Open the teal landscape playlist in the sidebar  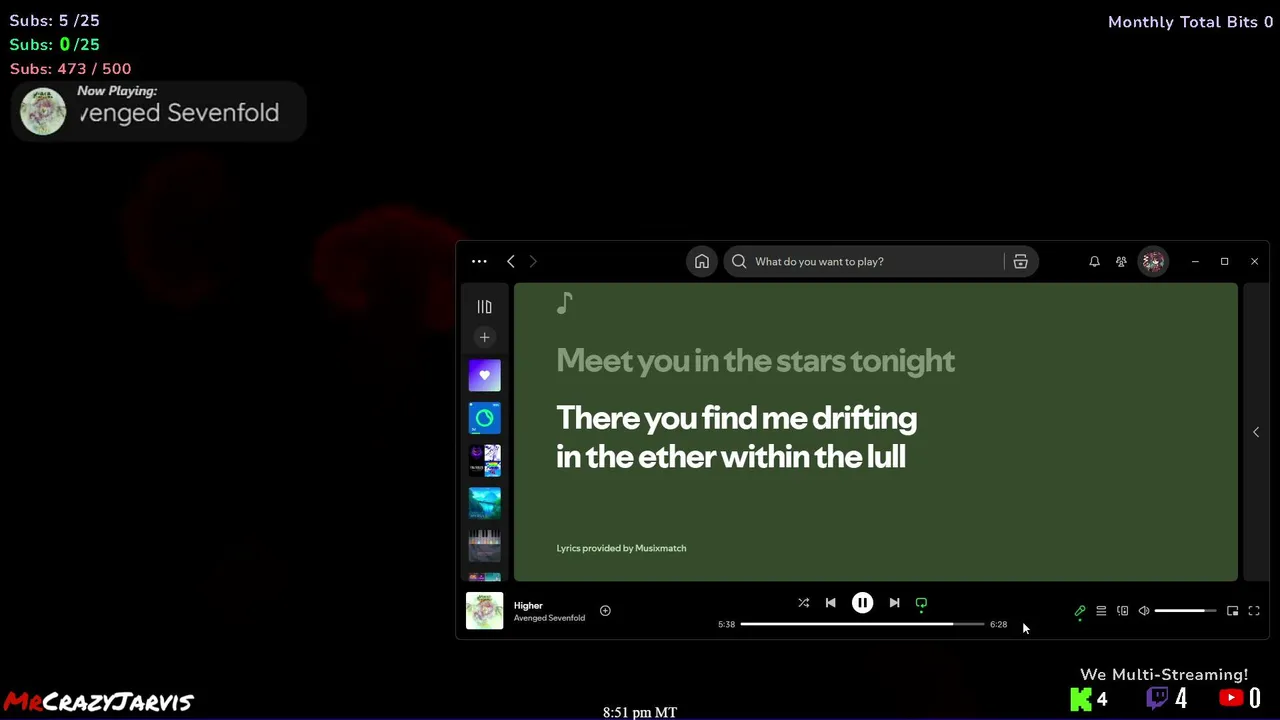point(484,503)
